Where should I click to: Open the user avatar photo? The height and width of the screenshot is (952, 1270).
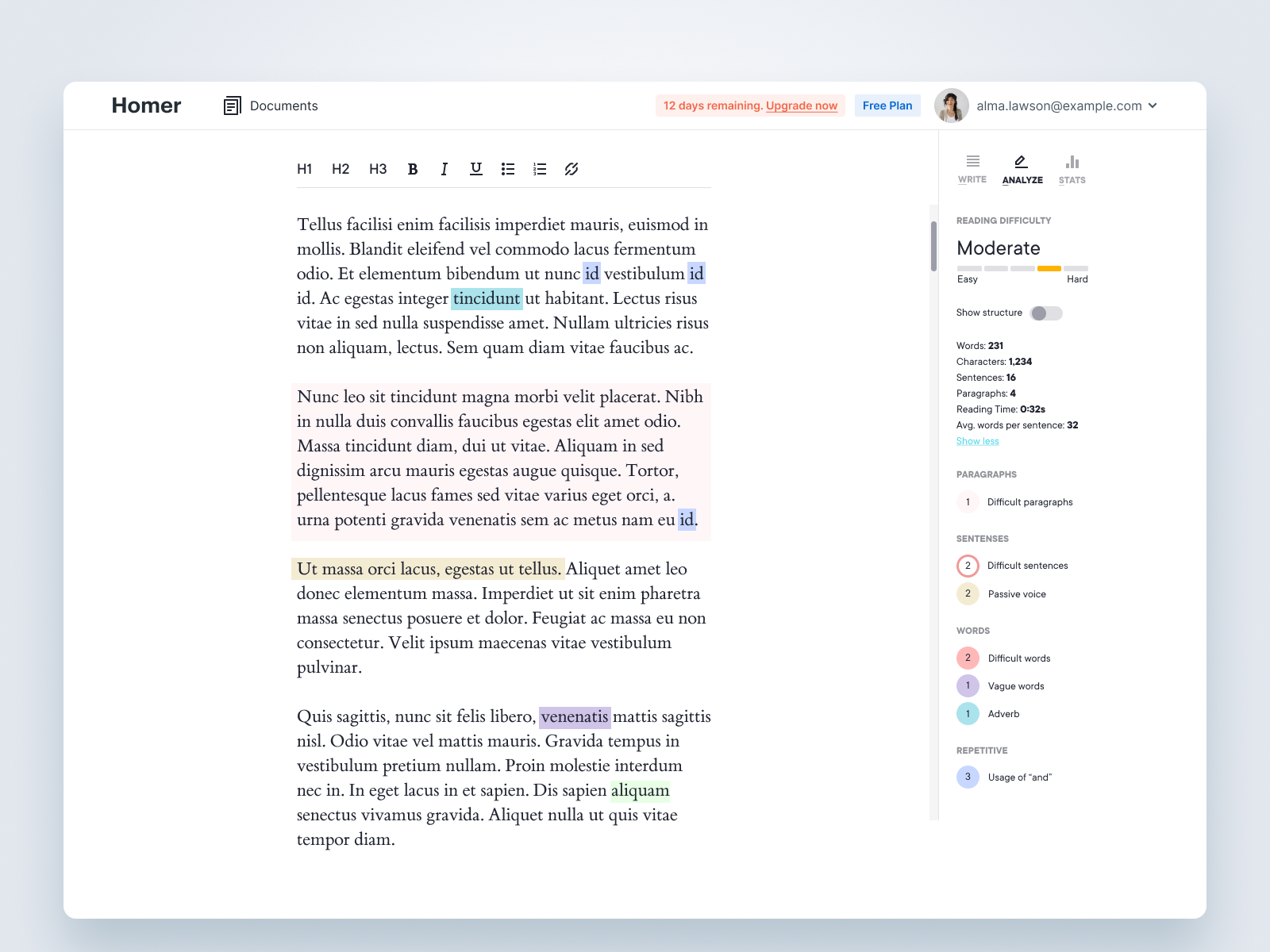952,106
